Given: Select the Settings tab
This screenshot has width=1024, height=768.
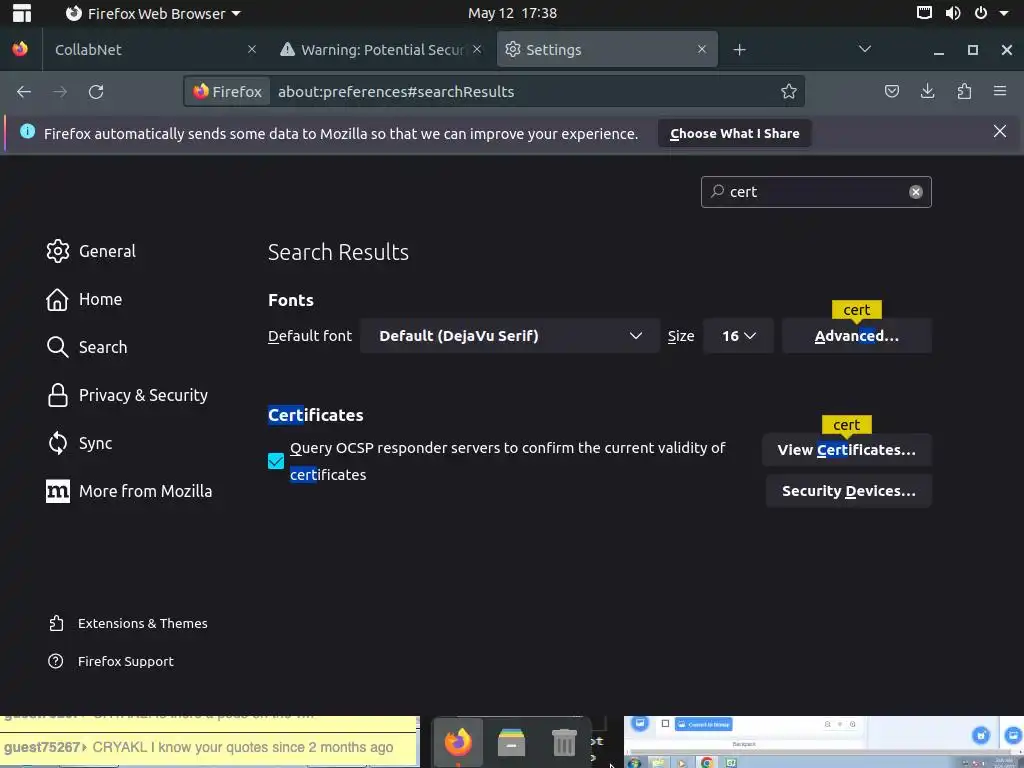Looking at the screenshot, I should 607,50.
